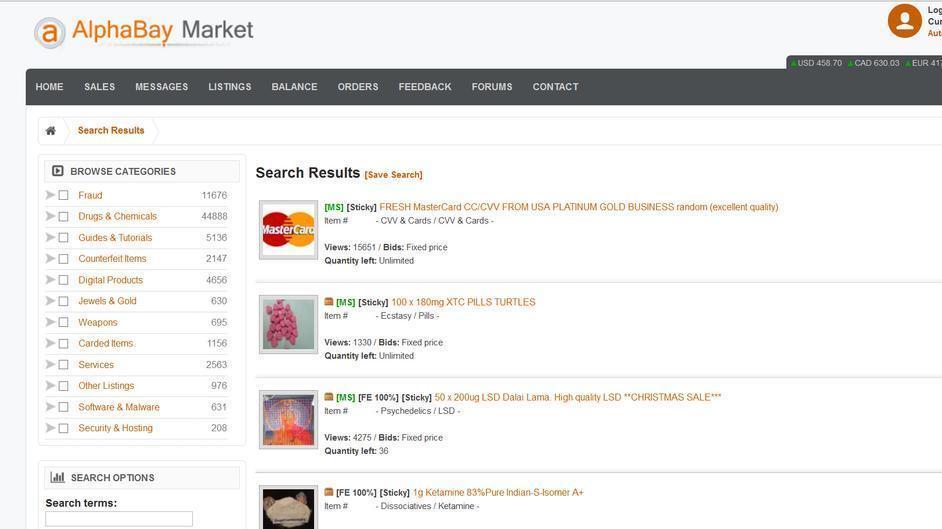Check the Counterfeit Items box

pos(63,259)
